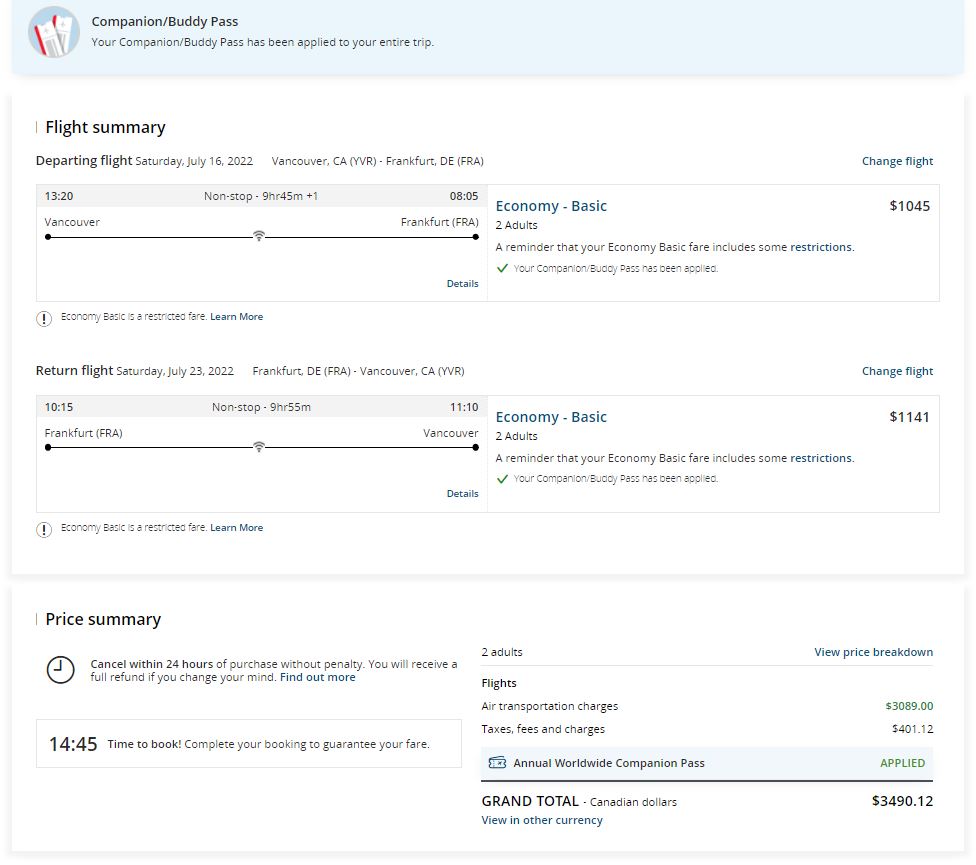Click the Annual Worldwide Companion Pass row
The image size is (976, 865).
point(706,763)
